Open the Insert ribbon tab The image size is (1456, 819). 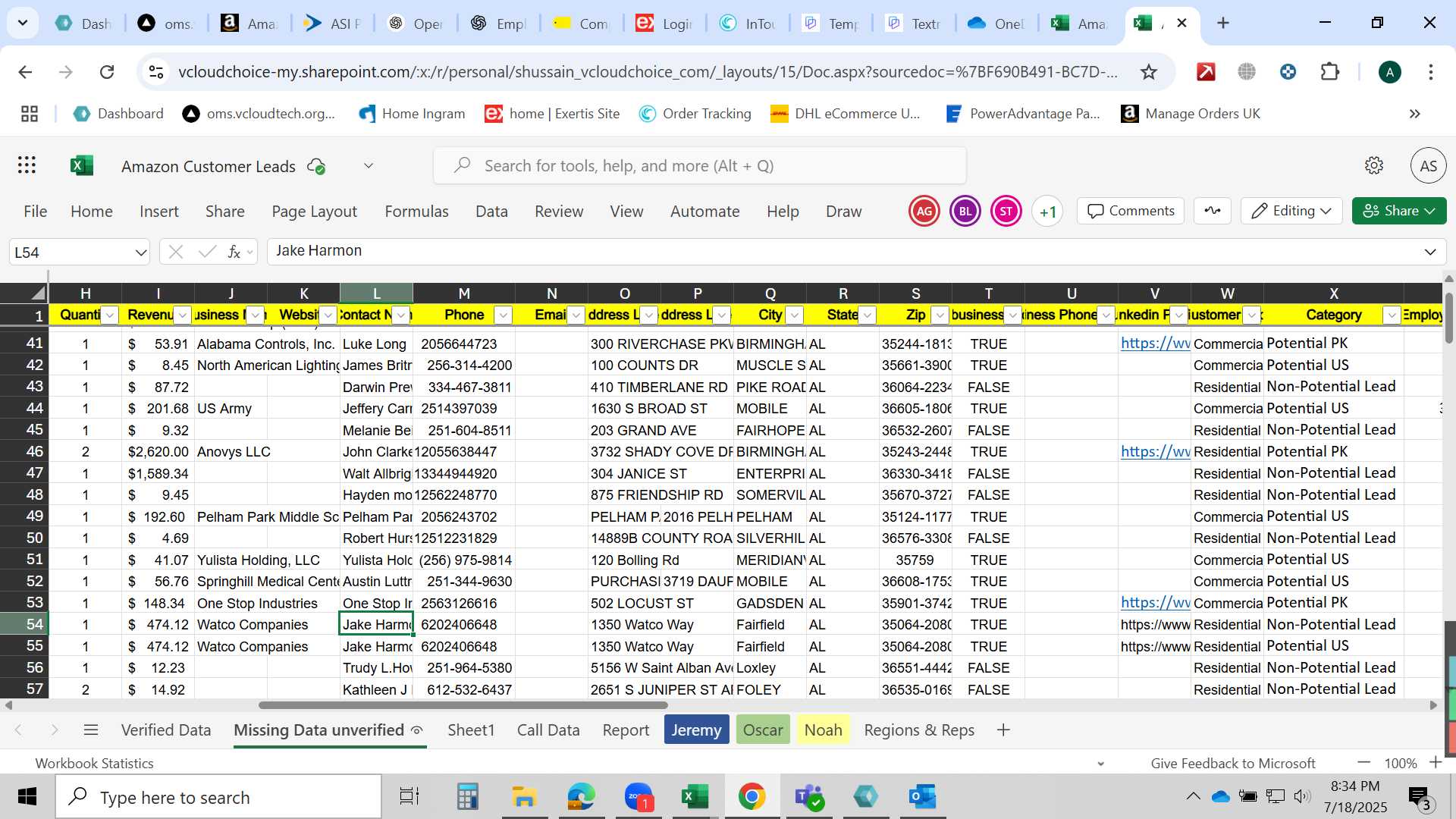pyautogui.click(x=159, y=212)
